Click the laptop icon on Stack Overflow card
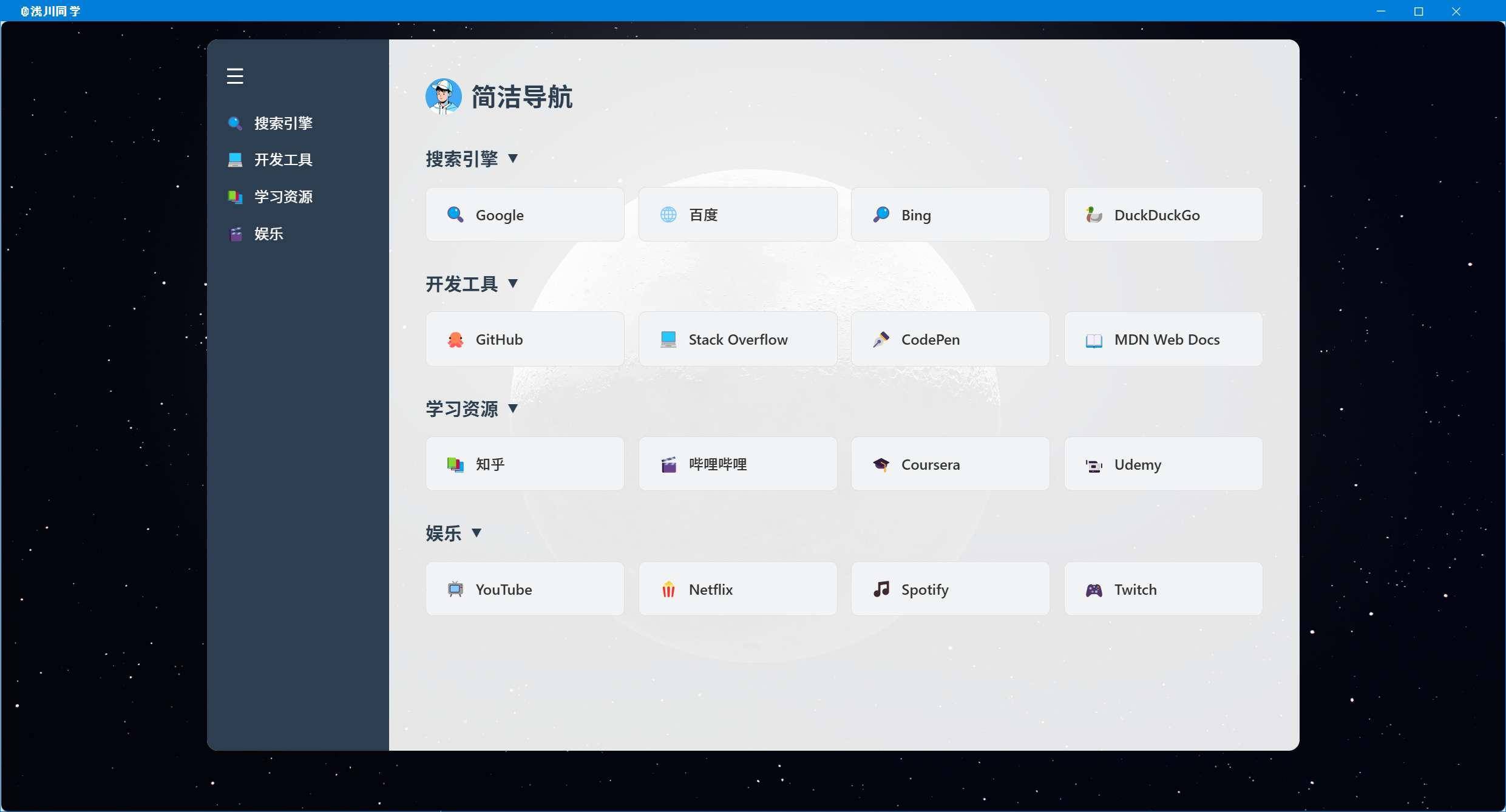The width and height of the screenshot is (1506, 812). point(668,339)
